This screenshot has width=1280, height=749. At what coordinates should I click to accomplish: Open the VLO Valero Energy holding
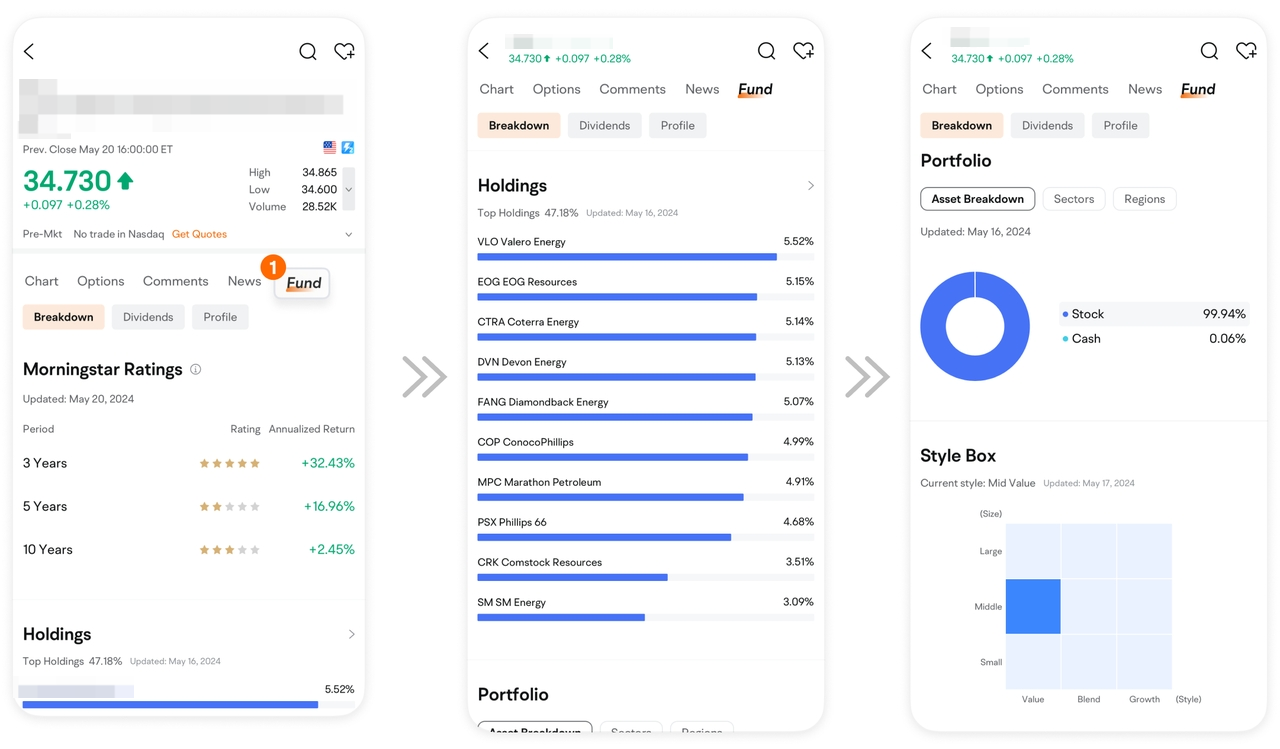click(646, 249)
